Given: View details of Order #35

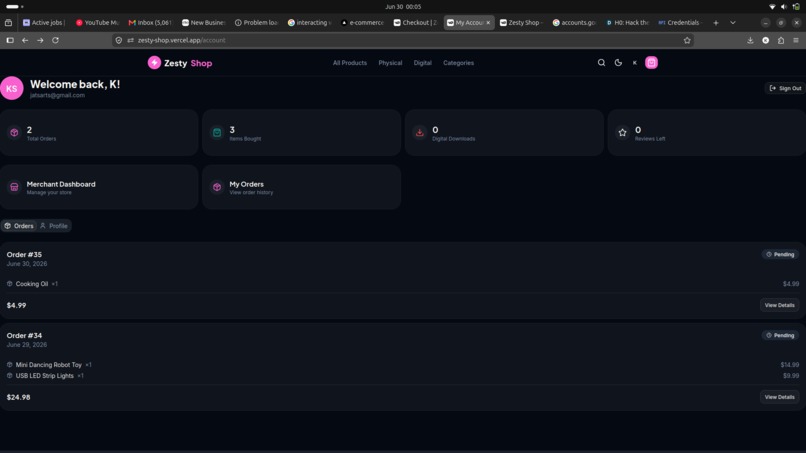Looking at the screenshot, I should [x=779, y=305].
